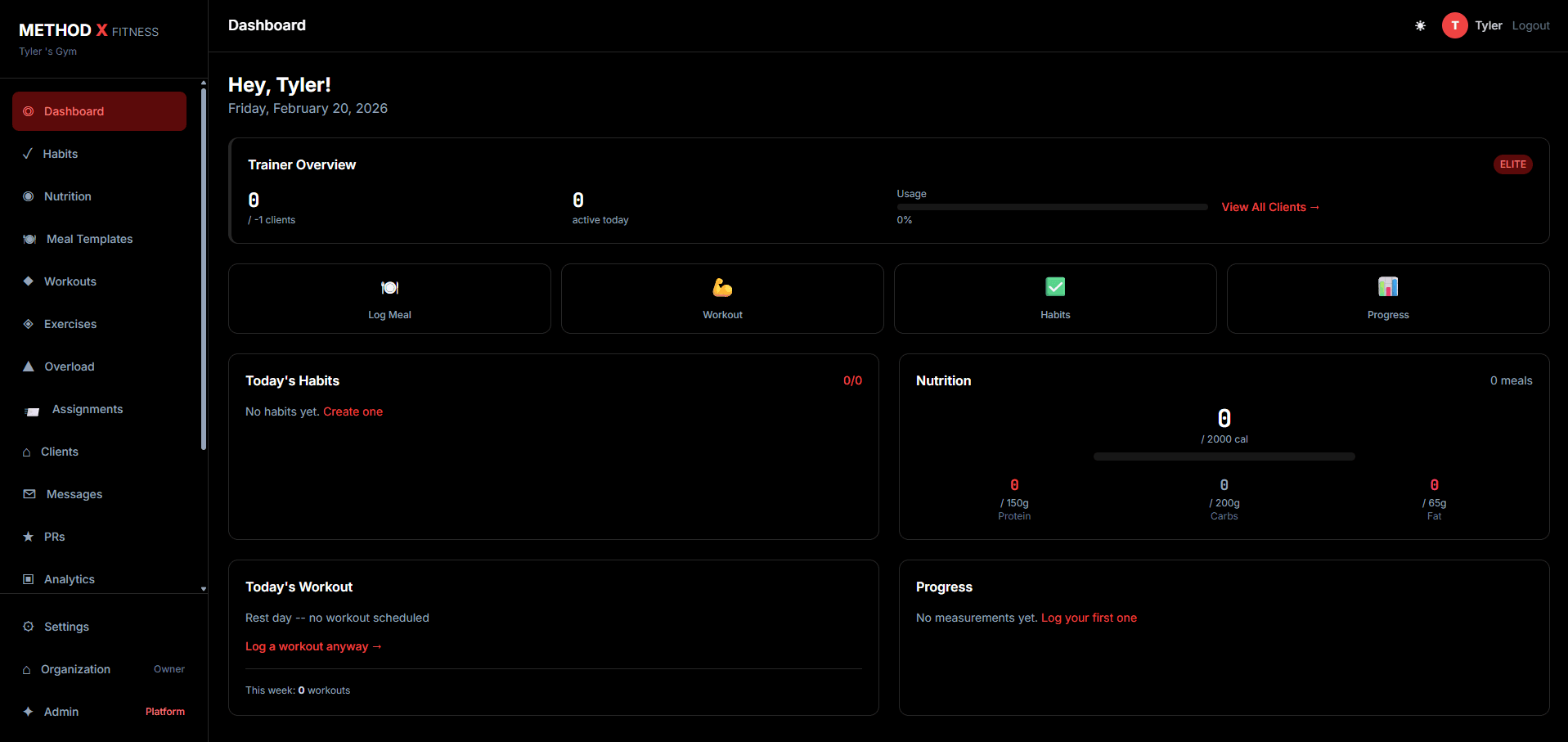Expand Organization settings marked Owner

tap(75, 669)
